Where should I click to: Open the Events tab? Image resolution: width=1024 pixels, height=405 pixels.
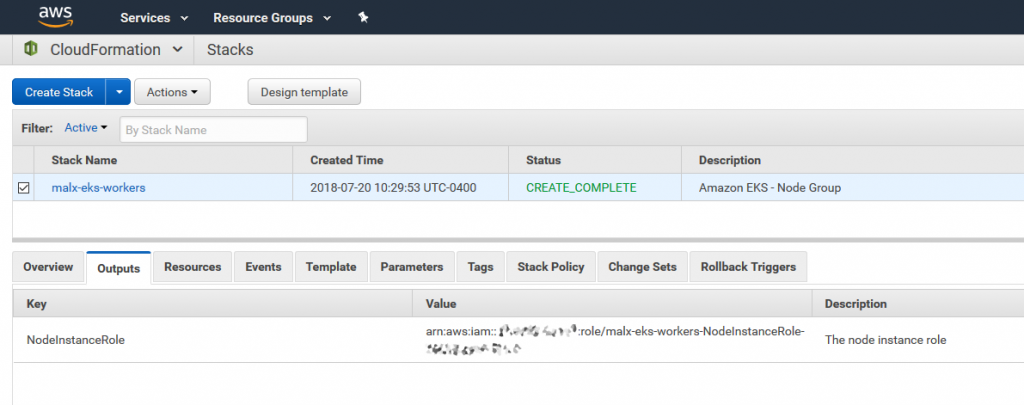coord(263,267)
